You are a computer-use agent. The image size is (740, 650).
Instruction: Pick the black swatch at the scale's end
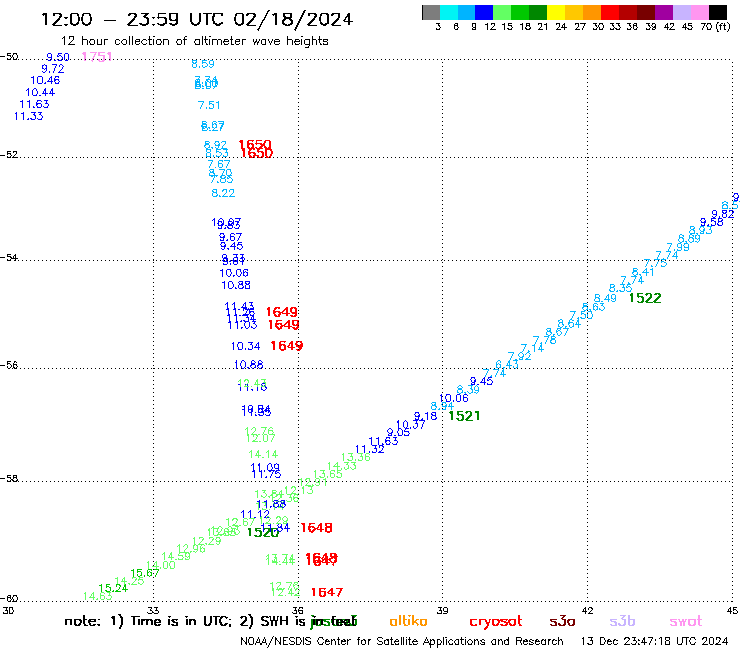click(x=717, y=12)
